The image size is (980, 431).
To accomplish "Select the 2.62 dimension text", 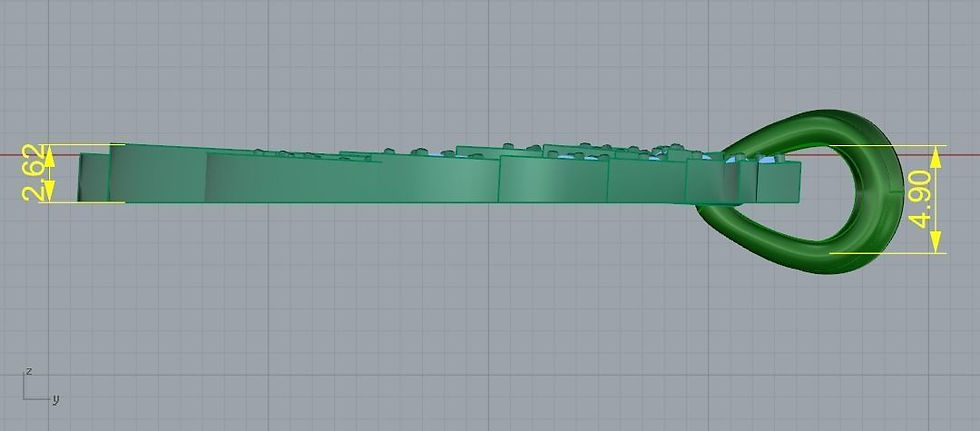I will (x=34, y=173).
